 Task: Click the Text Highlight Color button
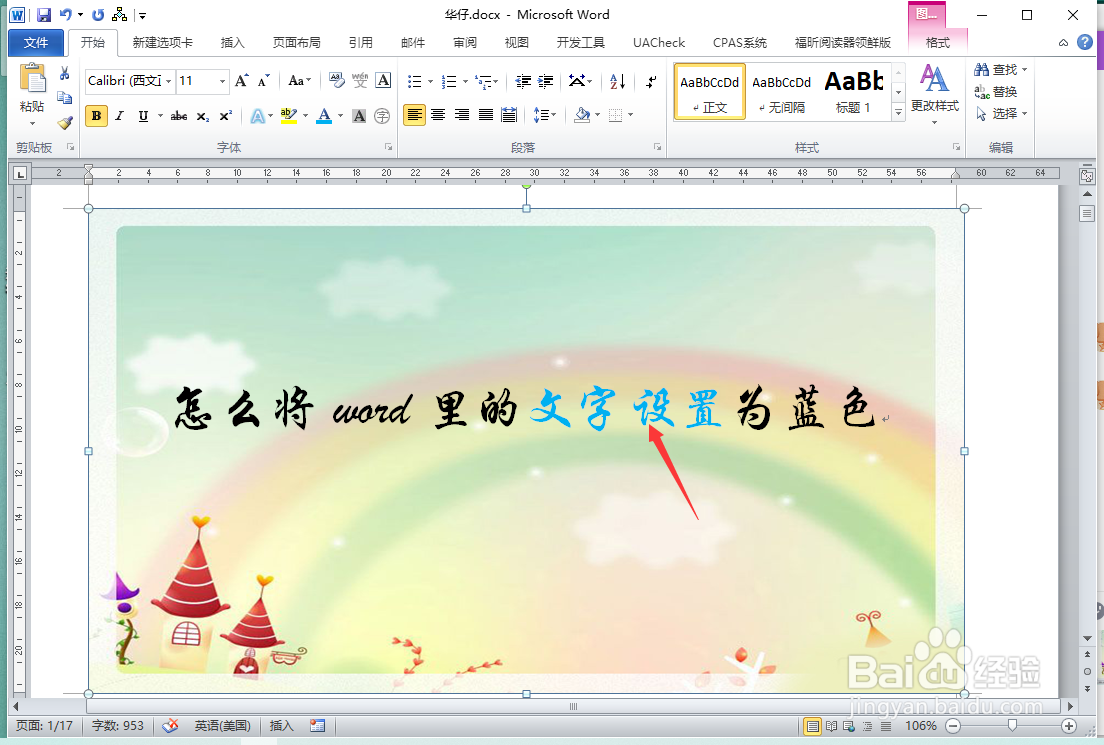click(289, 116)
